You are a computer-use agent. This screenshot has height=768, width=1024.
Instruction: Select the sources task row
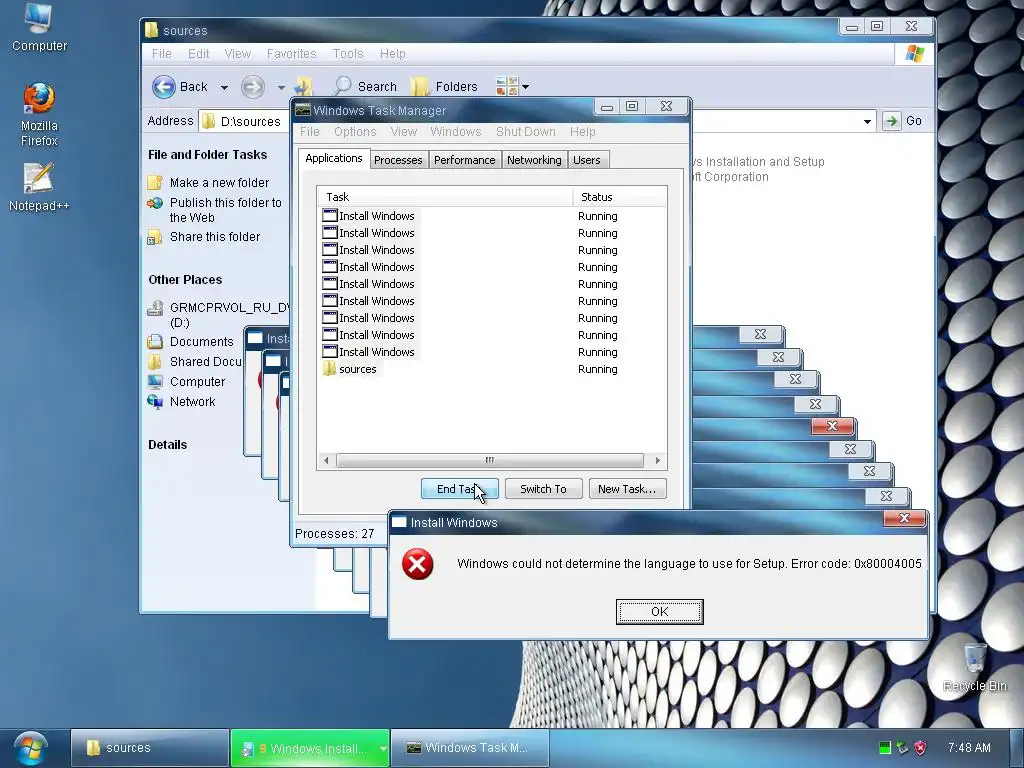click(x=492, y=369)
